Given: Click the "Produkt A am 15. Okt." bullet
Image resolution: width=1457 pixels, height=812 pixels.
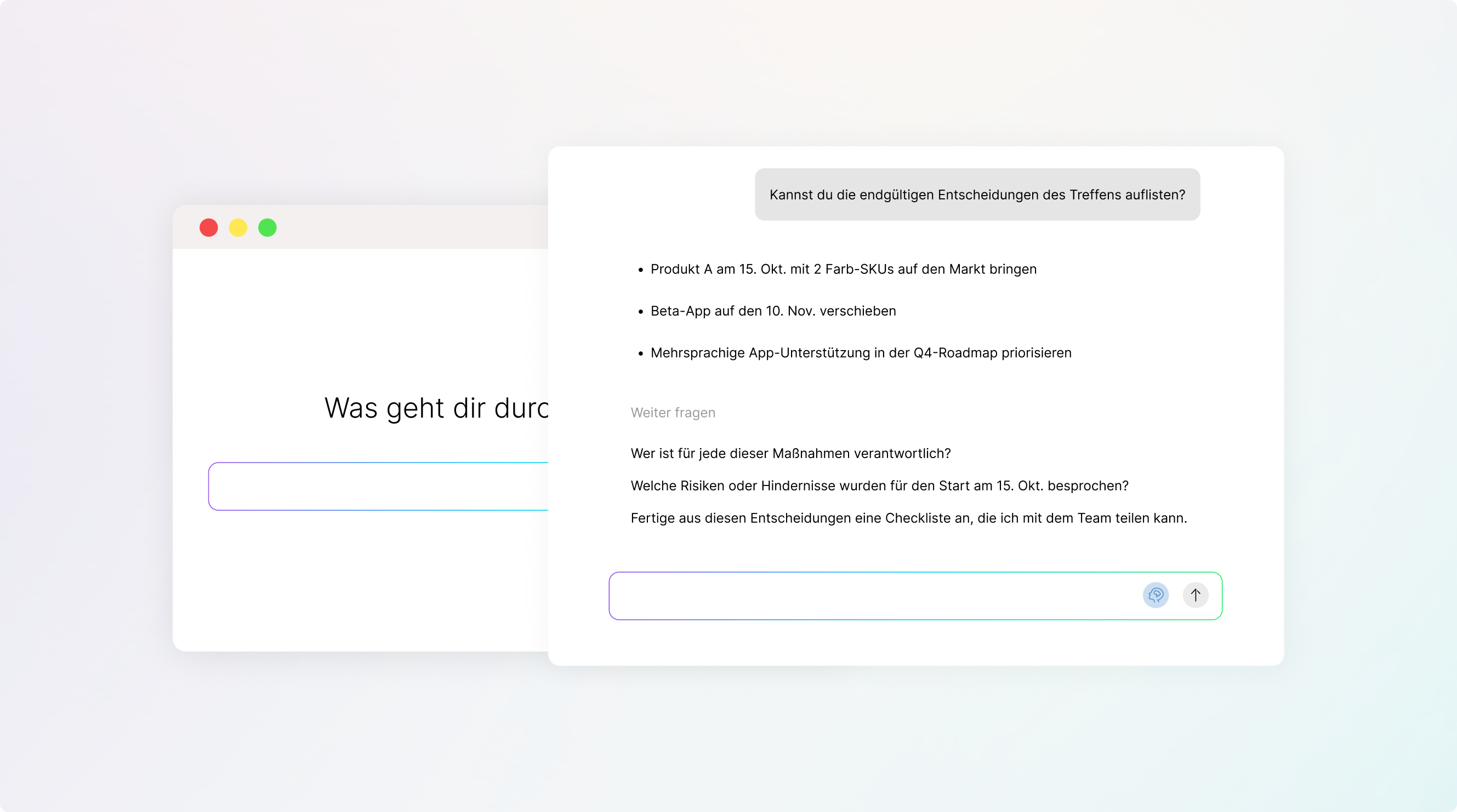Looking at the screenshot, I should coord(843,269).
